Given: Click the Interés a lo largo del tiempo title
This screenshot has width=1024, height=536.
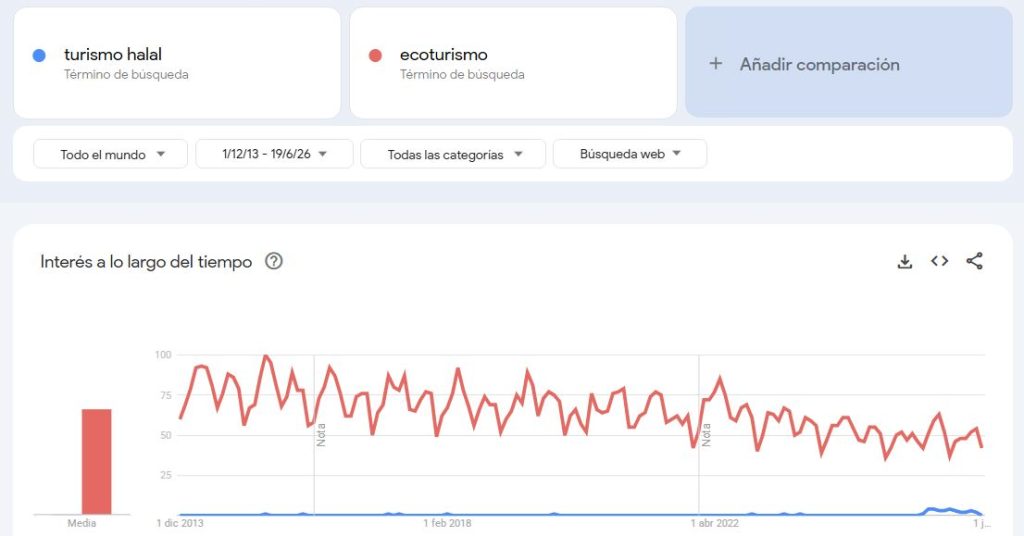Looking at the screenshot, I should (146, 262).
